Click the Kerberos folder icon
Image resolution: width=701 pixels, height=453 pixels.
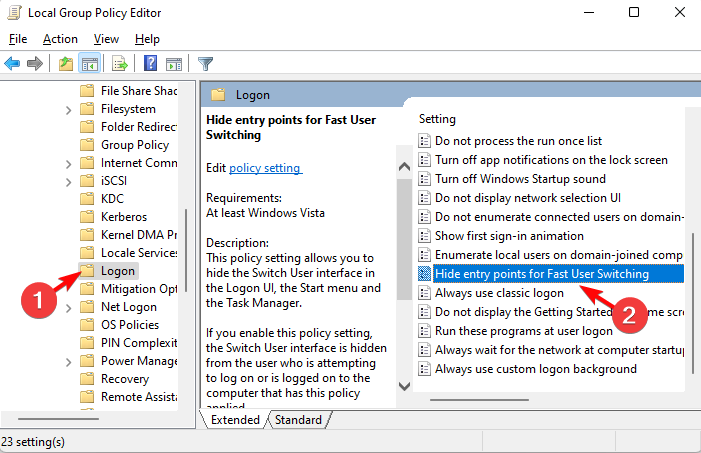tap(87, 217)
